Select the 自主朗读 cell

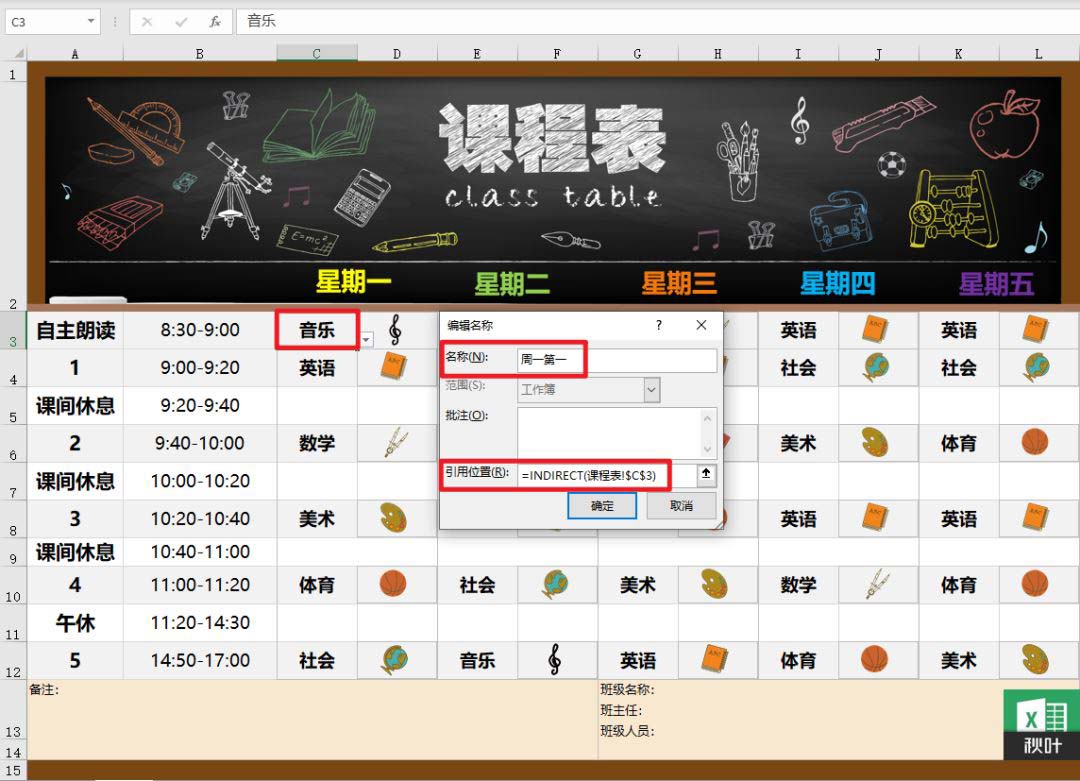click(x=75, y=331)
